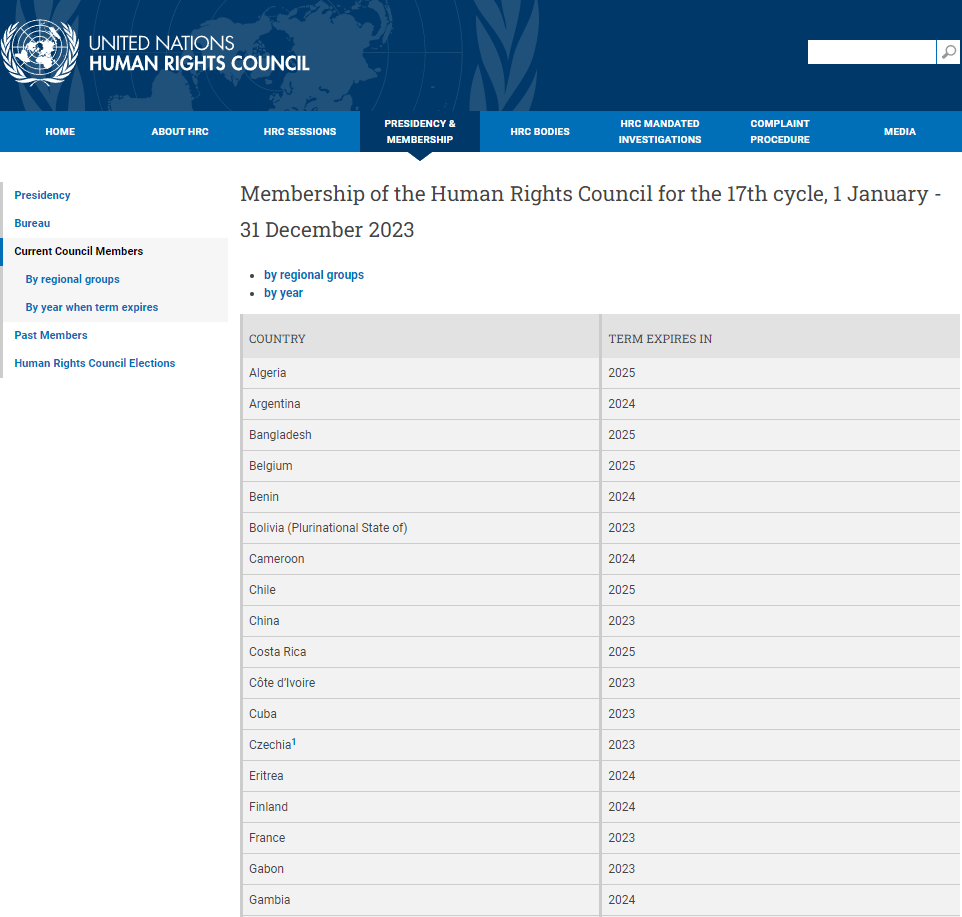Open Human Rights Council Elections
This screenshot has height=917, width=962.
pyautogui.click(x=95, y=363)
